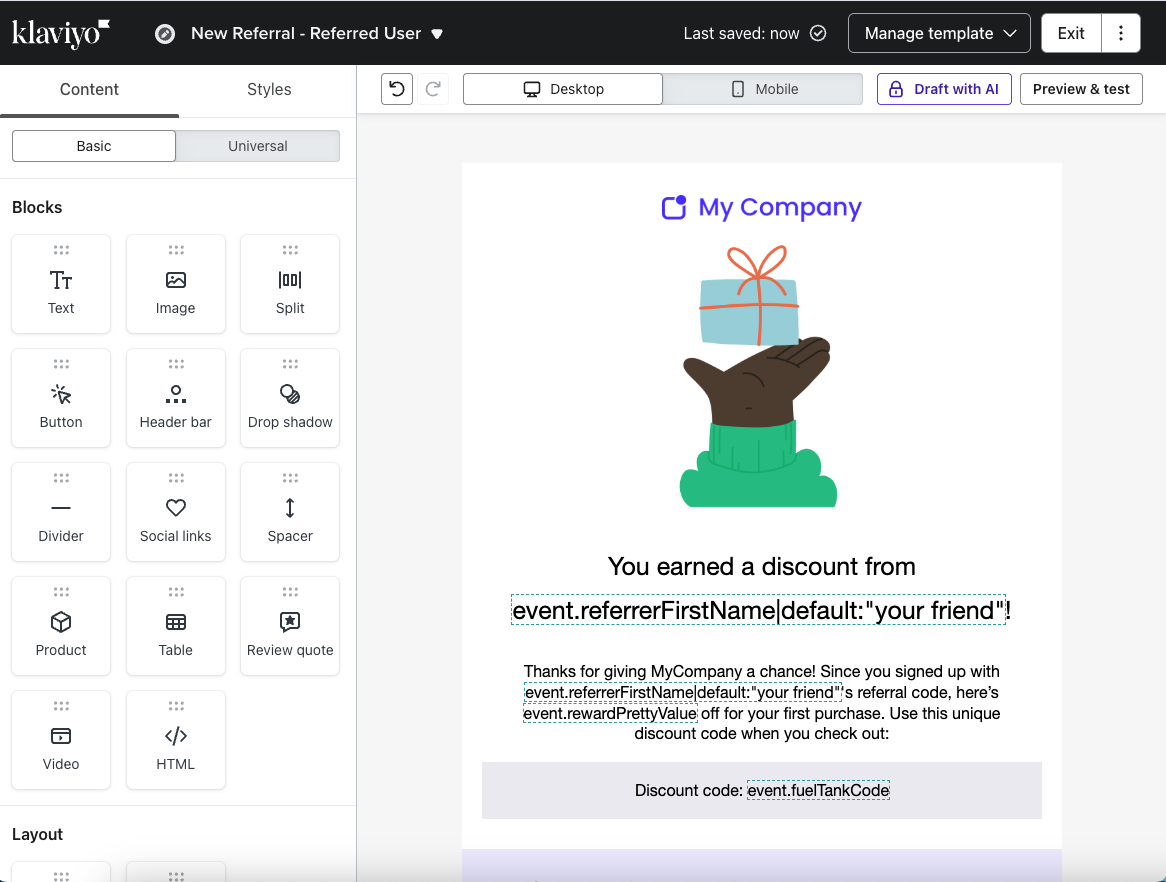Select the Video block
The image size is (1166, 882).
[x=61, y=740]
